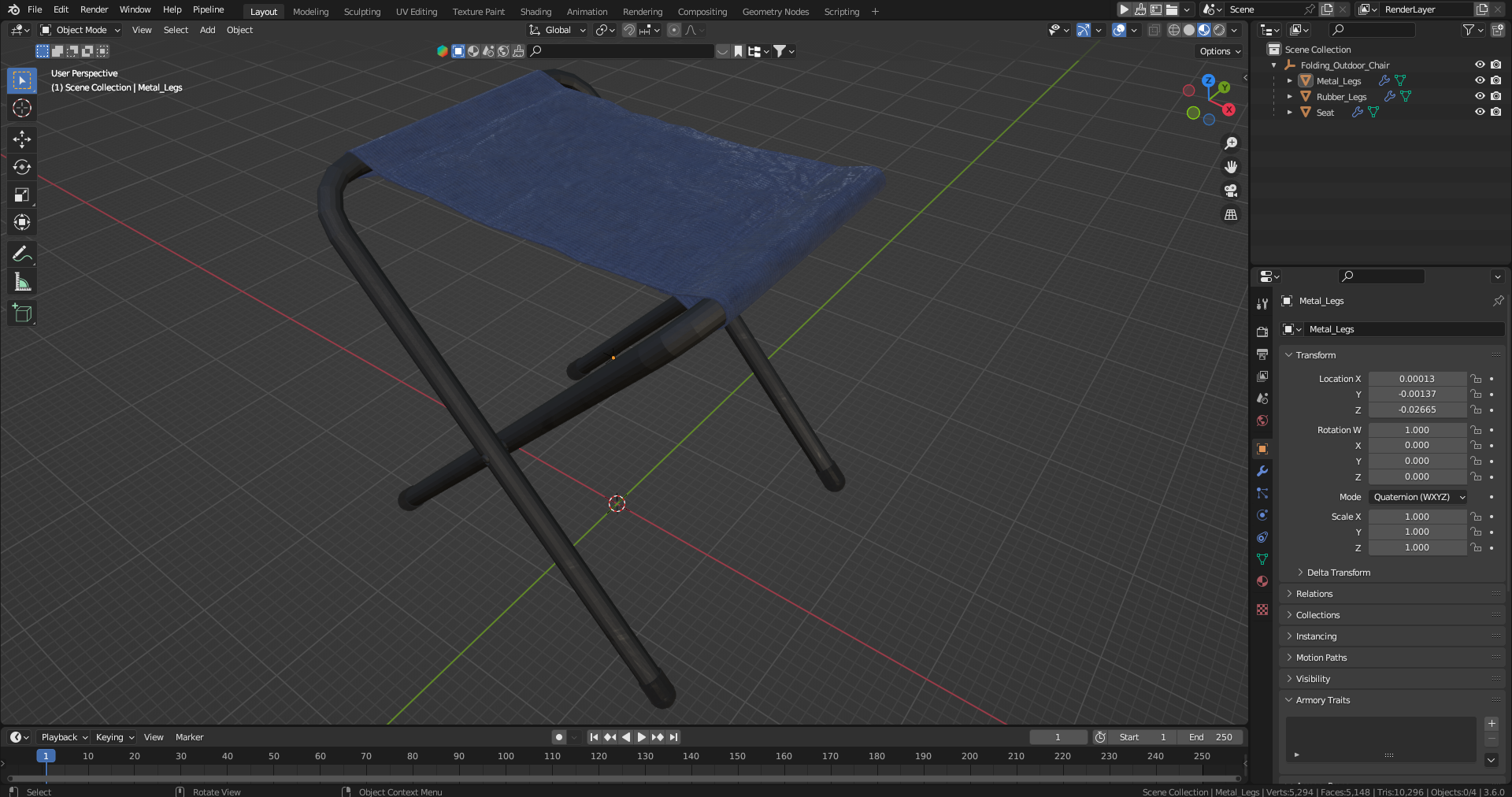This screenshot has height=797, width=1512.
Task: Click the frame 1 playhead marker
Action: 46,756
